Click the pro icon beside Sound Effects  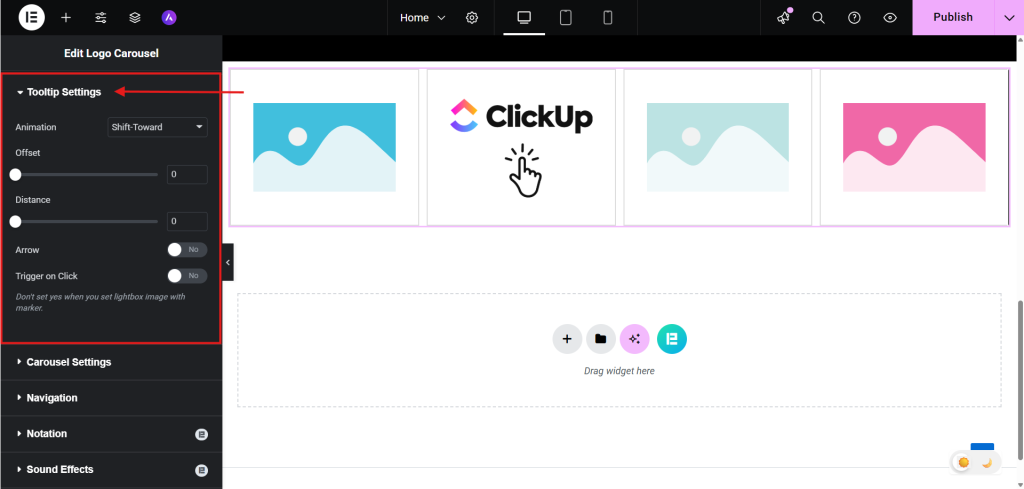pos(202,470)
